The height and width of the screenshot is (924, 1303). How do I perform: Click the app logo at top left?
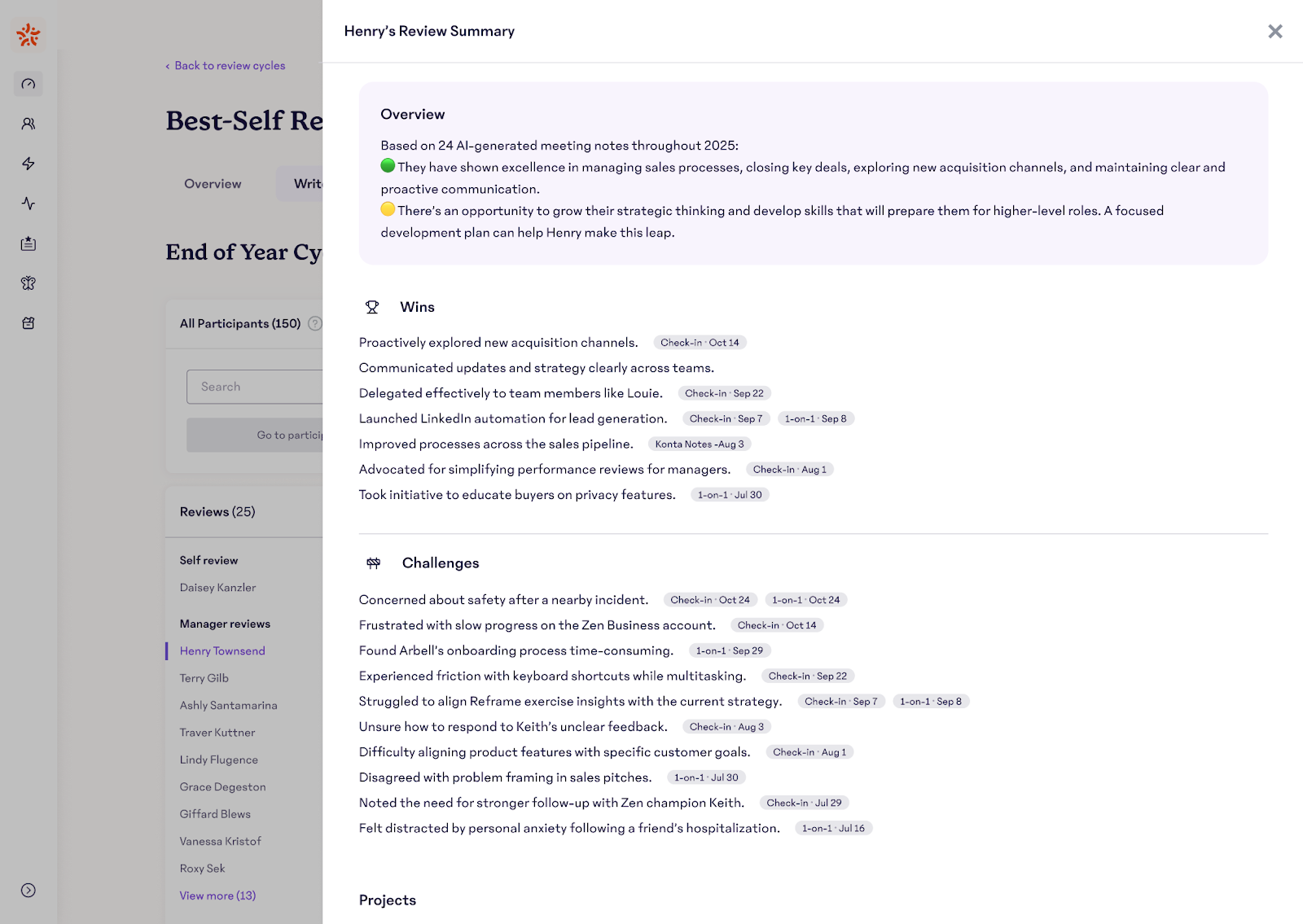coord(29,34)
